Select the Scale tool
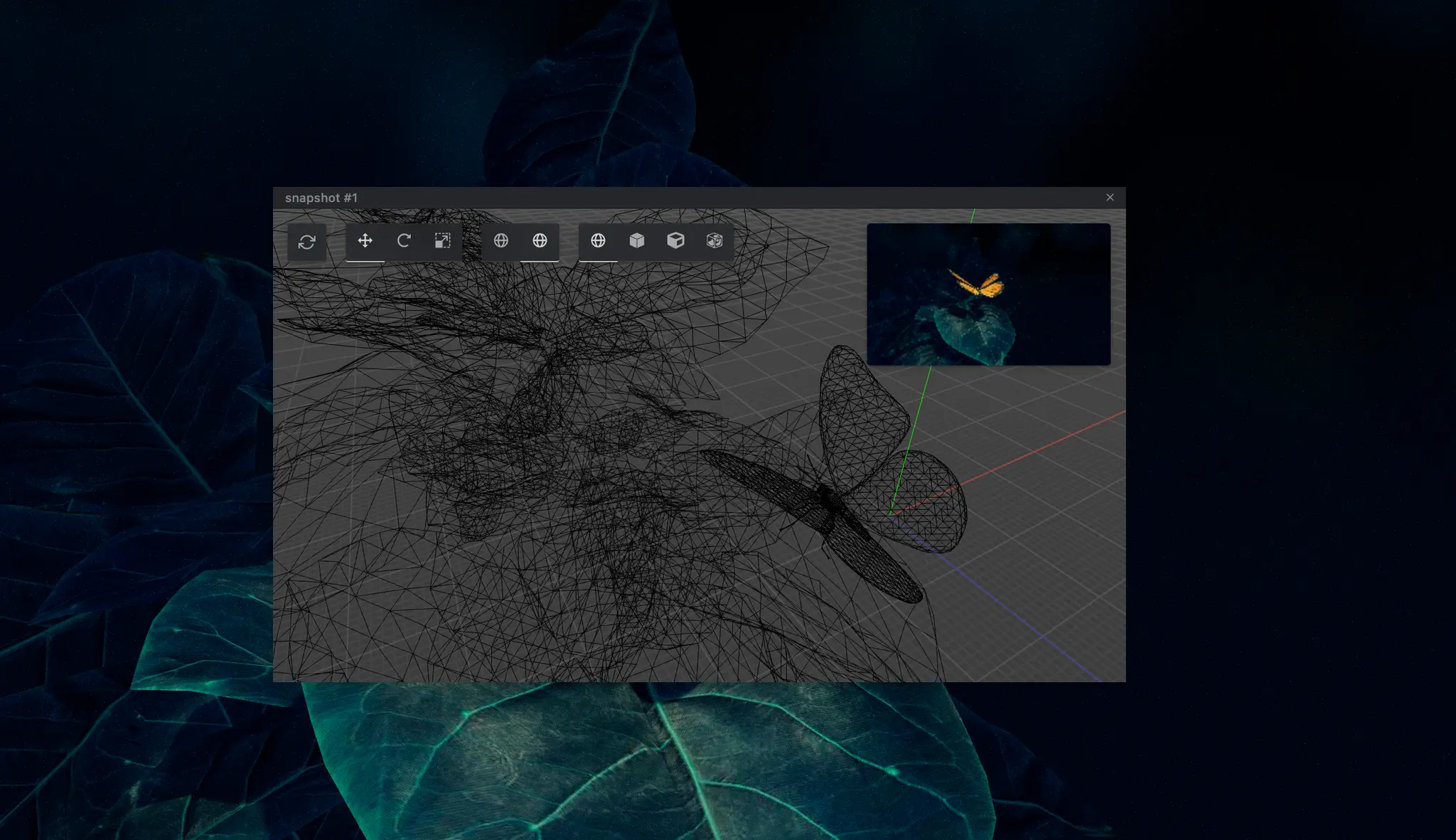The height and width of the screenshot is (840, 1456). click(442, 241)
